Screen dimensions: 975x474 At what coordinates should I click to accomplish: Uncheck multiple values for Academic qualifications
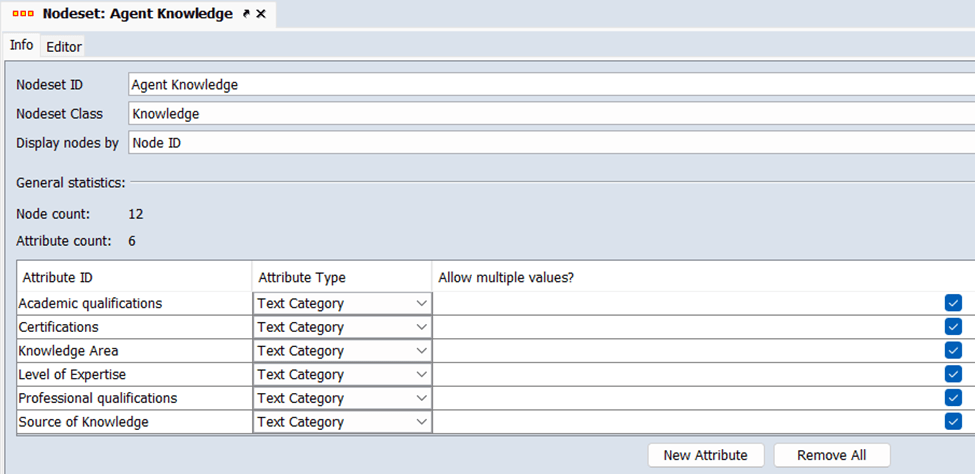953,303
